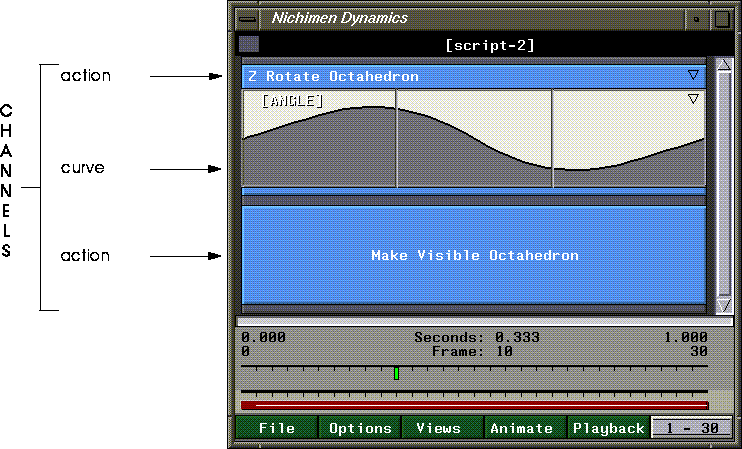Select the Z Rotate Octahedron action bar
Screen dimensions: 742x449
click(x=474, y=76)
